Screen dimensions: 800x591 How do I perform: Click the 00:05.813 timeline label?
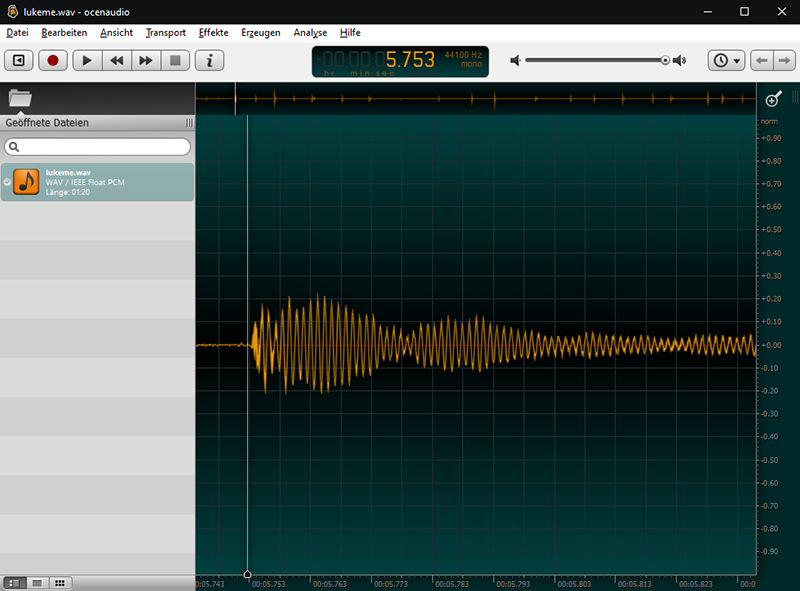point(635,584)
